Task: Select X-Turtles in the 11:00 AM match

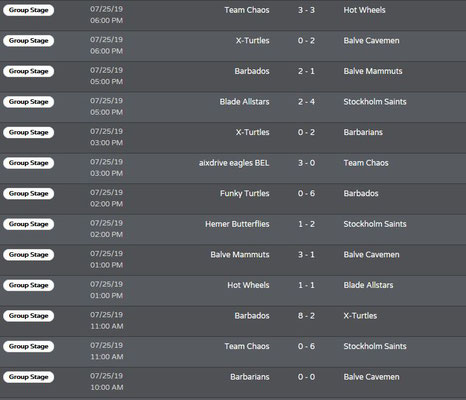Action: [360, 316]
